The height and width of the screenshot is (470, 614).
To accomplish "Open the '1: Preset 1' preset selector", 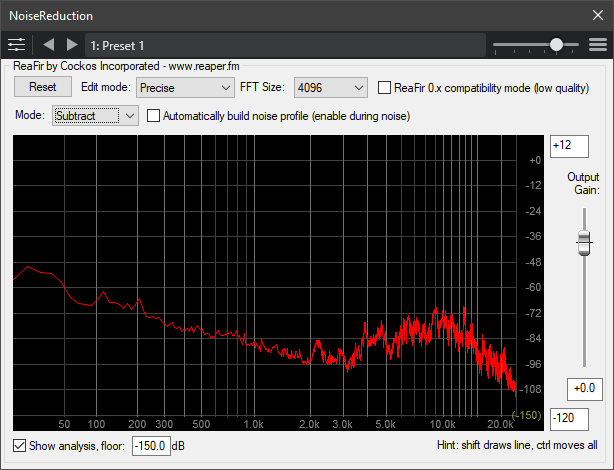I will pyautogui.click(x=285, y=45).
